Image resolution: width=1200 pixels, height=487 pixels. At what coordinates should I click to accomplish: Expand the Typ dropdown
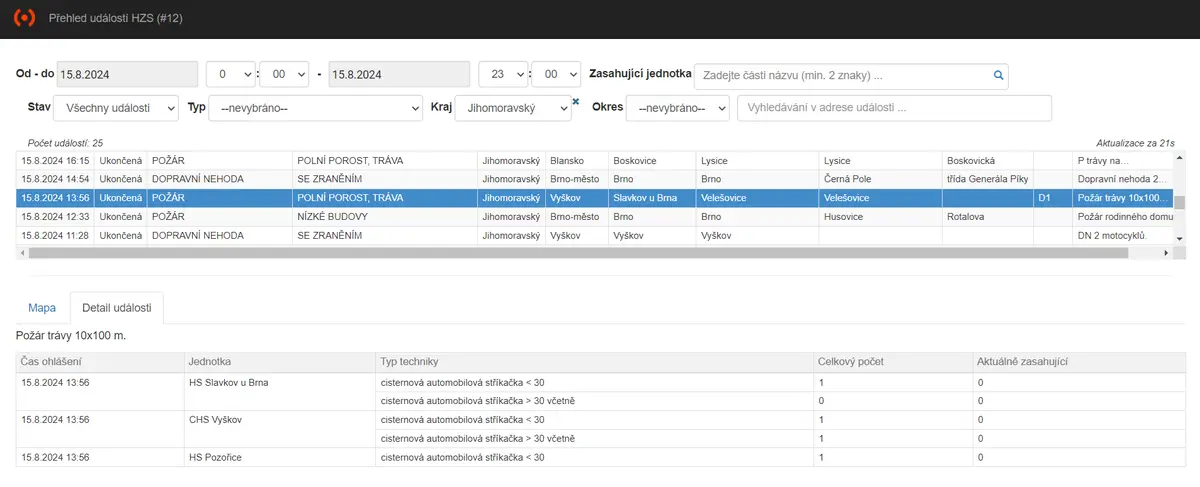pos(315,108)
